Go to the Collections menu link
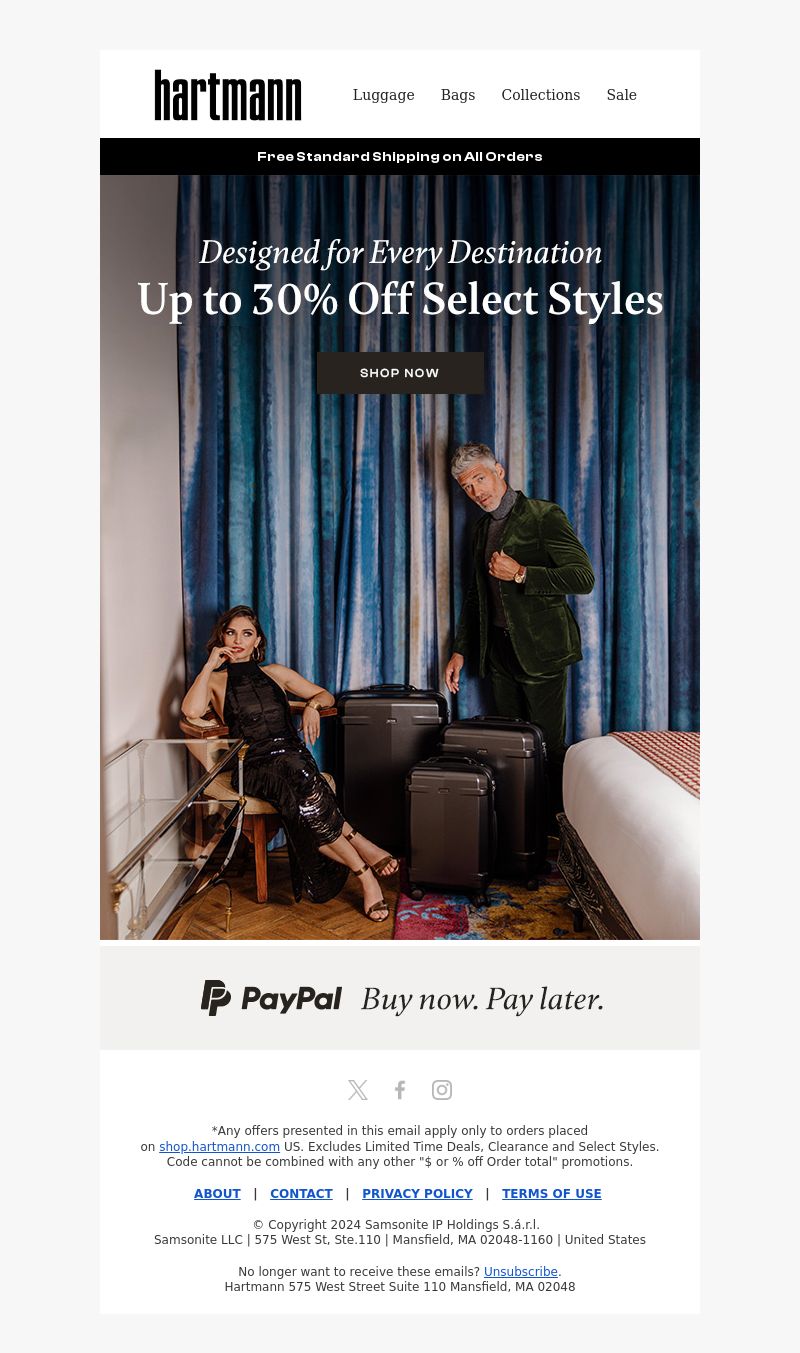Image resolution: width=800 pixels, height=1353 pixels. pyautogui.click(x=541, y=95)
